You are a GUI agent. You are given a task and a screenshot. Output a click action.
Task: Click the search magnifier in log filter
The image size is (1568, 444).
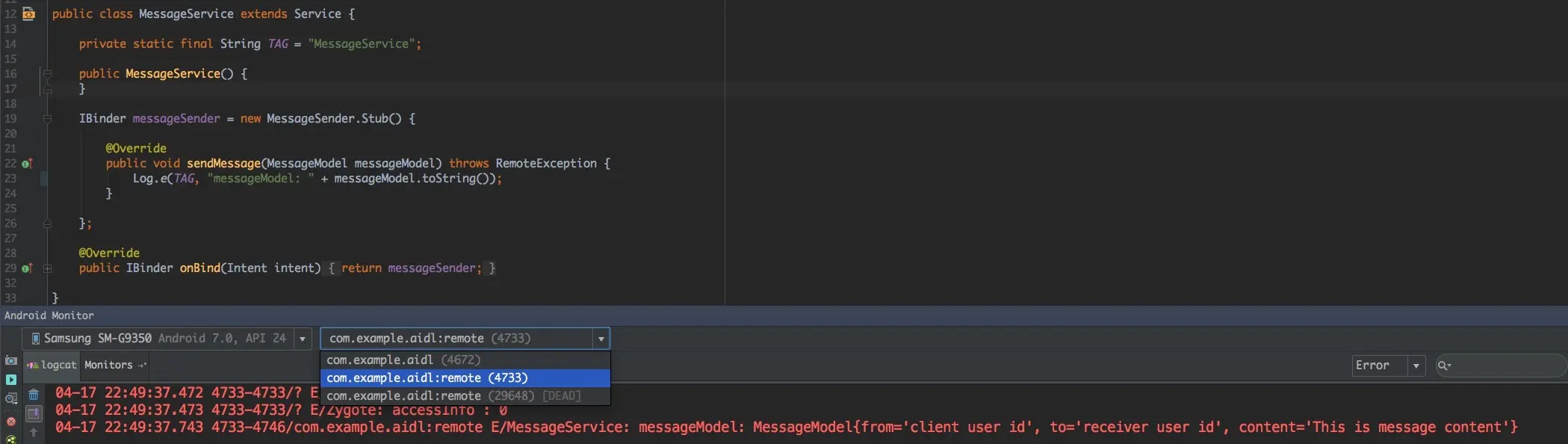[1443, 366]
